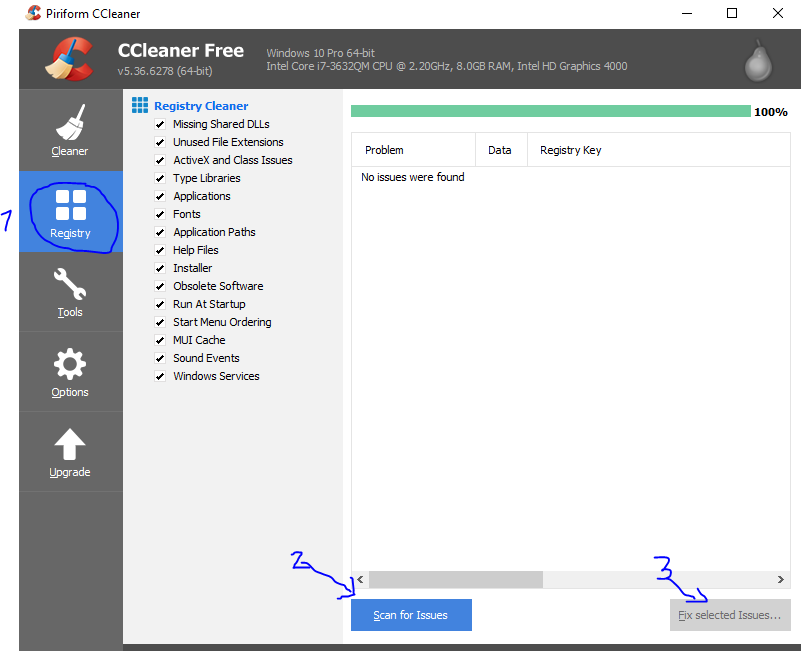Click the Intel Core i7-3632QM specs line

[446, 66]
